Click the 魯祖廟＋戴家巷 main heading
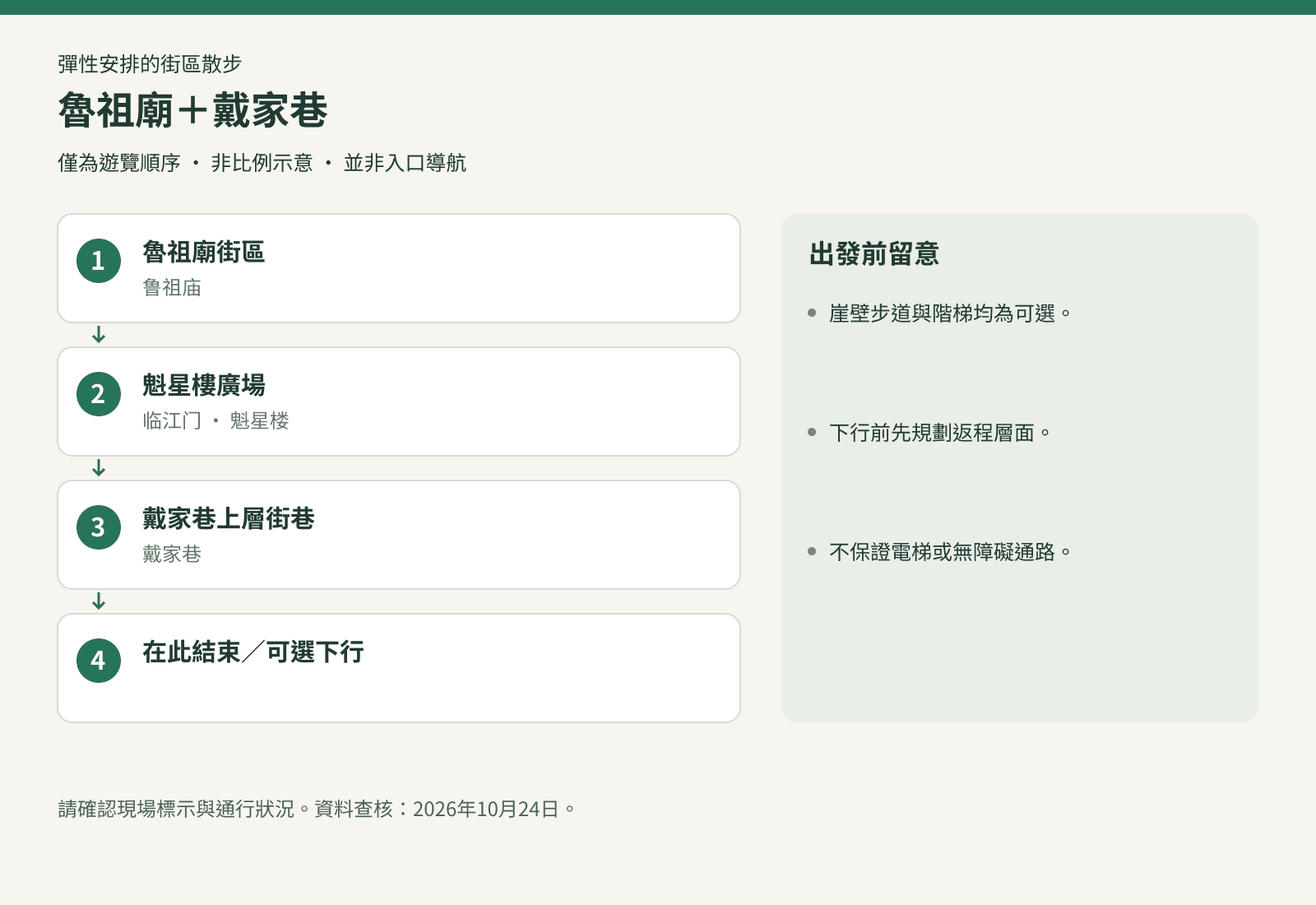1316x905 pixels. tap(193, 110)
